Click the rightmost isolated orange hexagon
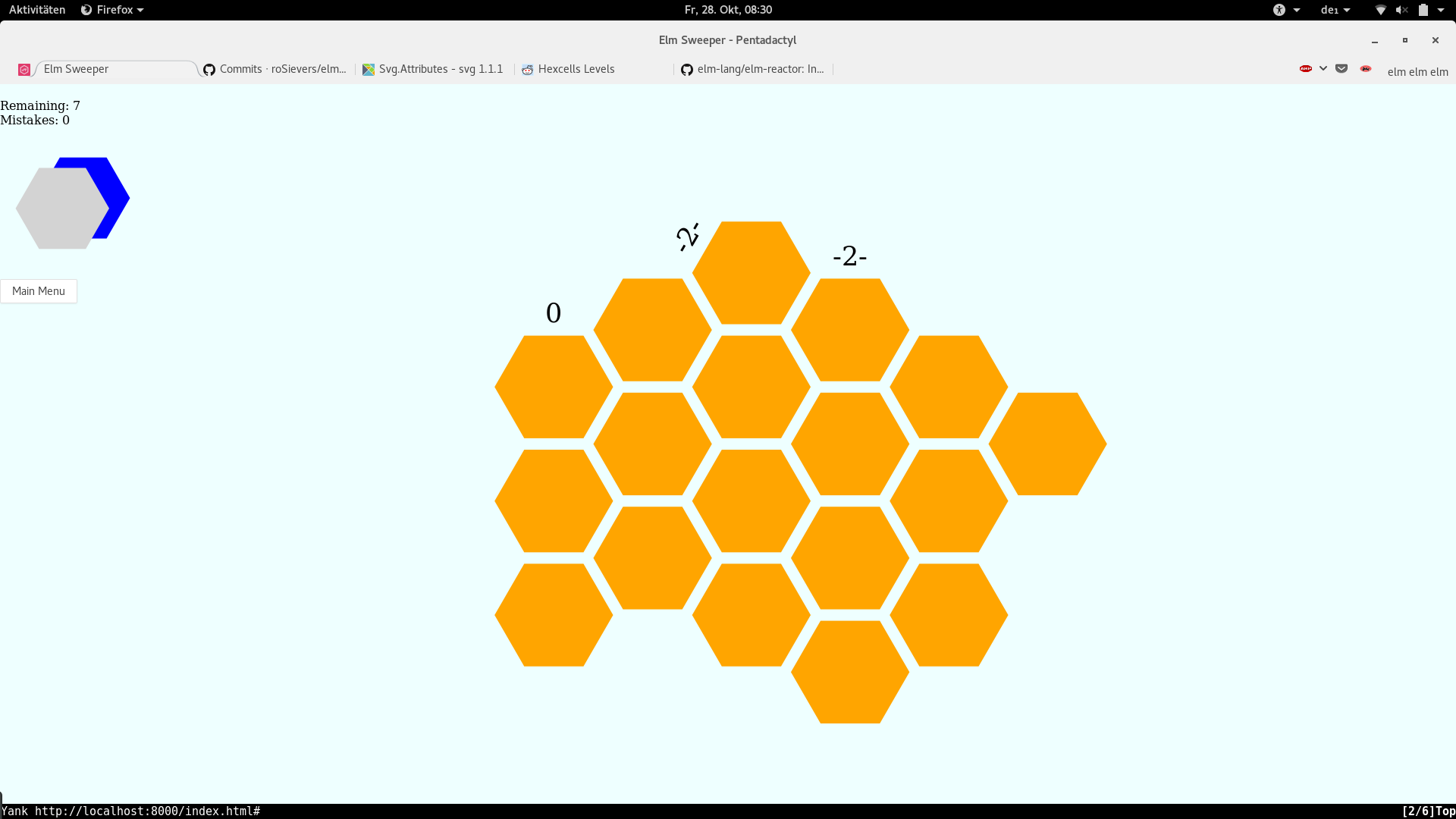The image size is (1456, 819). 1047,444
